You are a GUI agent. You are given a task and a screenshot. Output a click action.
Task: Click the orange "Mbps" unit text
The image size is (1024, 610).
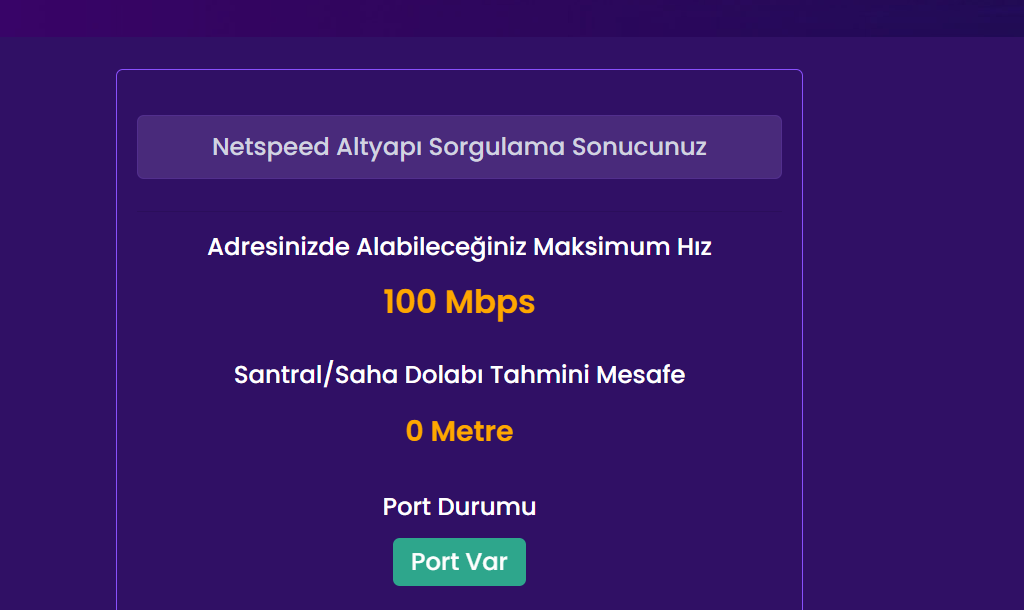coord(490,302)
